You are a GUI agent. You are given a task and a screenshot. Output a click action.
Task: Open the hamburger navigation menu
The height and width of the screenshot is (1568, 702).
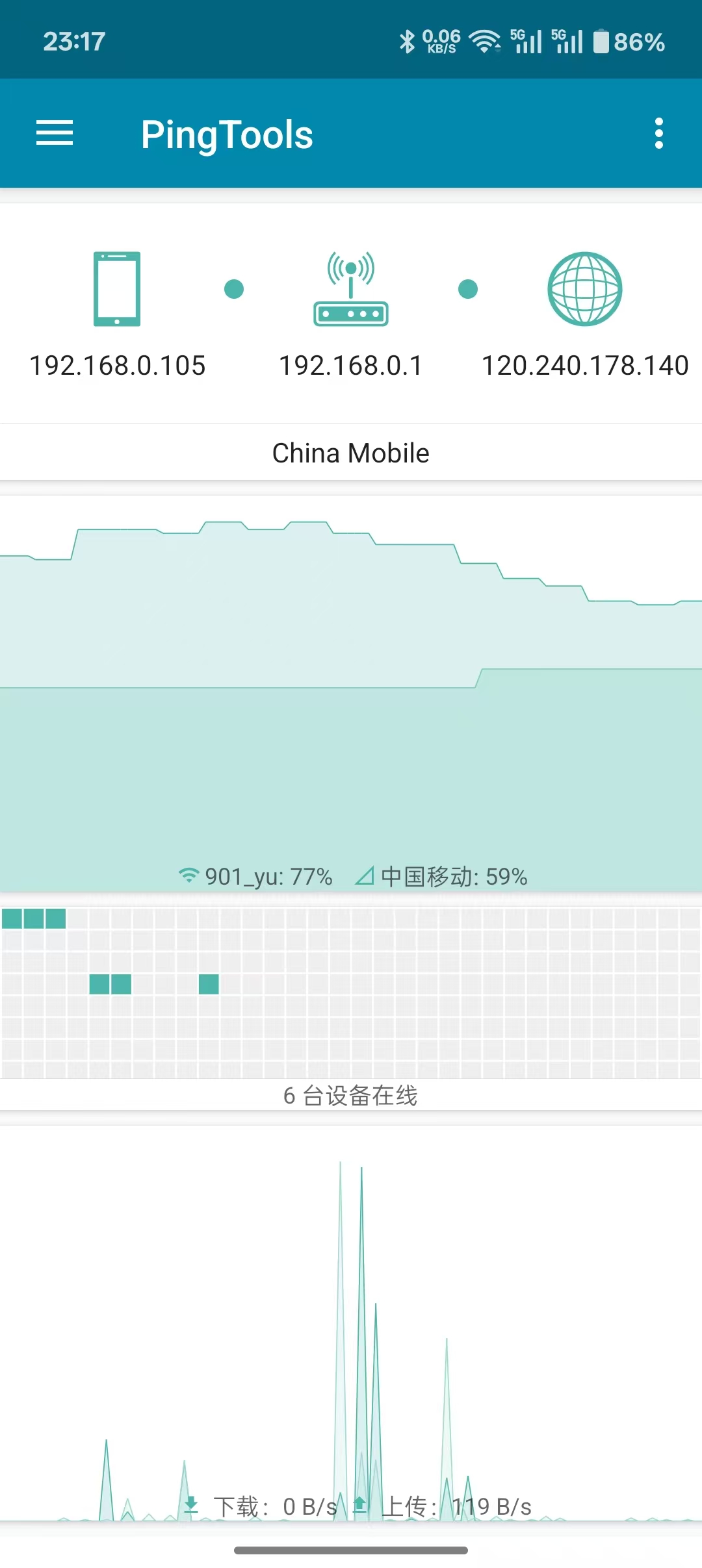55,133
